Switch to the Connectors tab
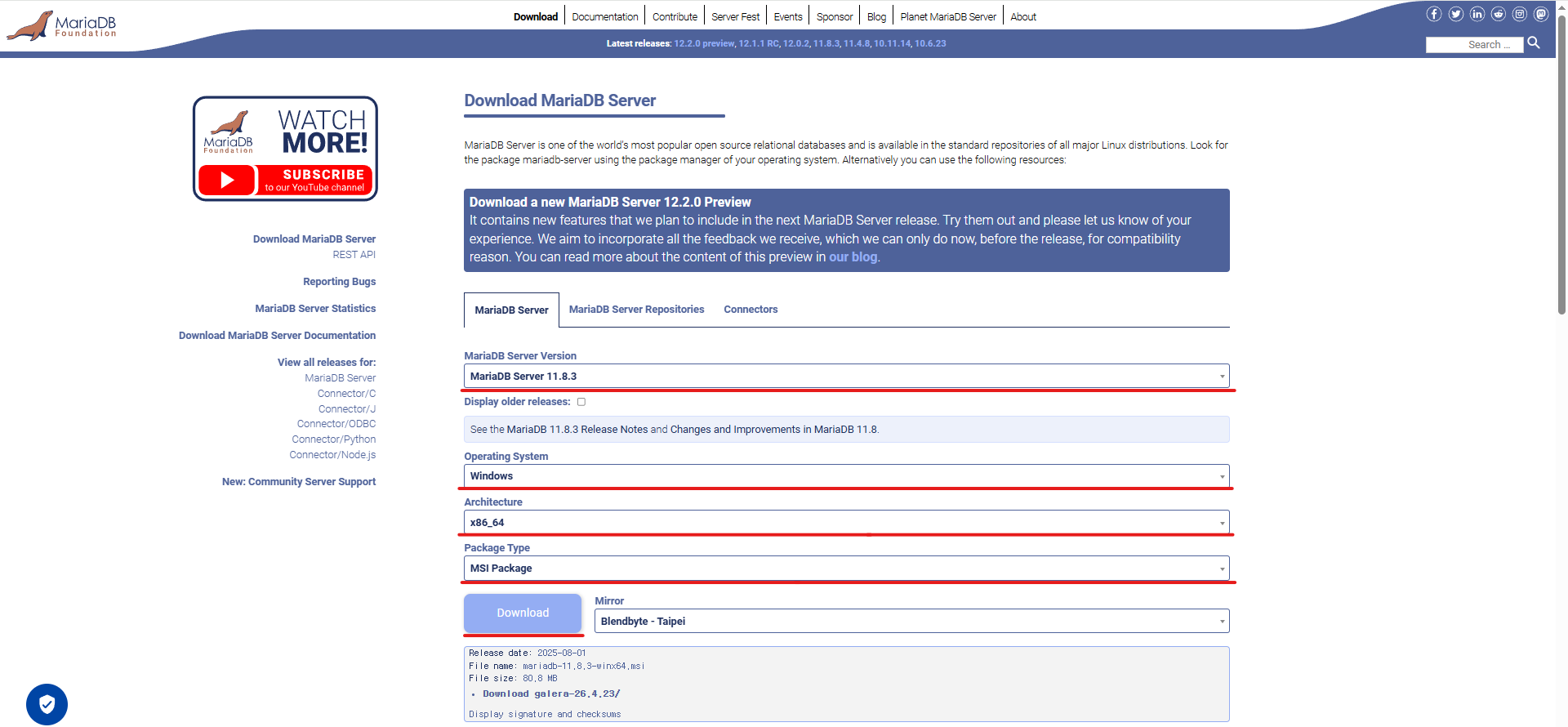1568x727 pixels. [x=751, y=310]
